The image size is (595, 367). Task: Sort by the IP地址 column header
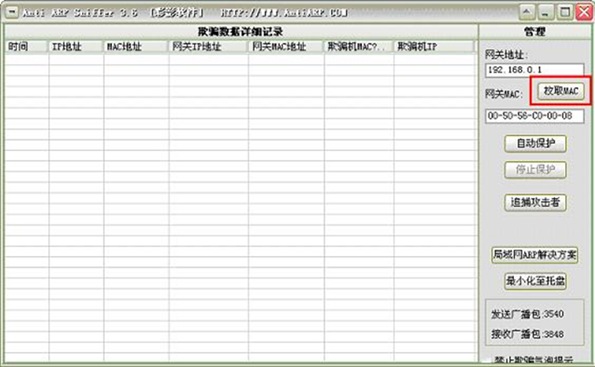(x=76, y=47)
